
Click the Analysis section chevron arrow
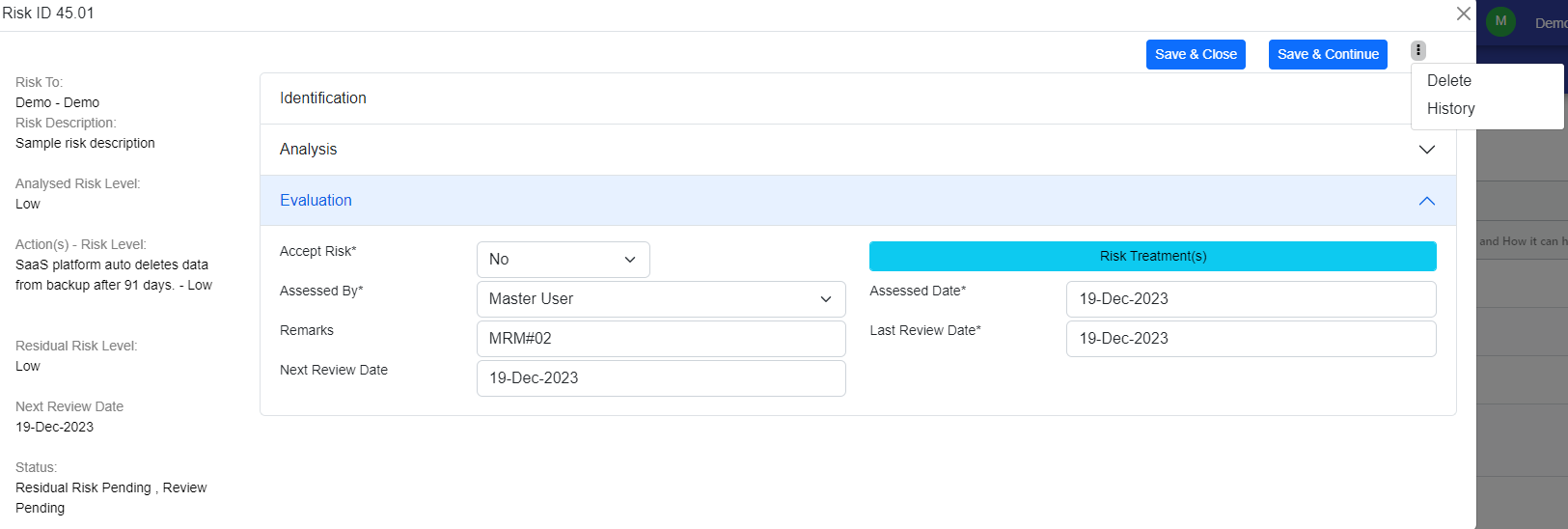point(1426,150)
